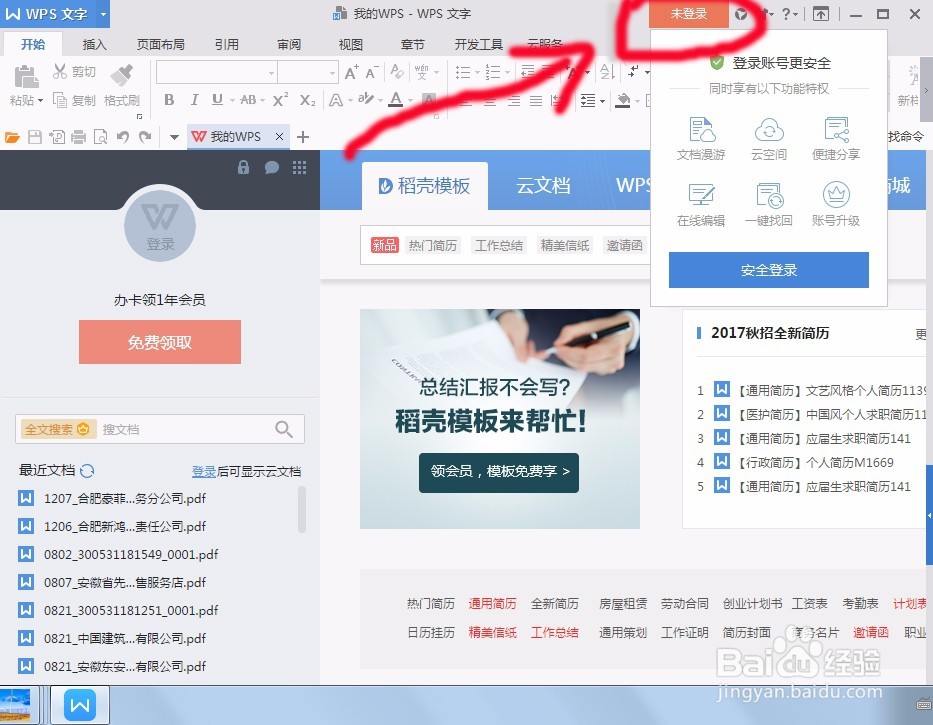Click the Paste clipboard icon
The width and height of the screenshot is (933, 725).
pyautogui.click(x=26, y=77)
